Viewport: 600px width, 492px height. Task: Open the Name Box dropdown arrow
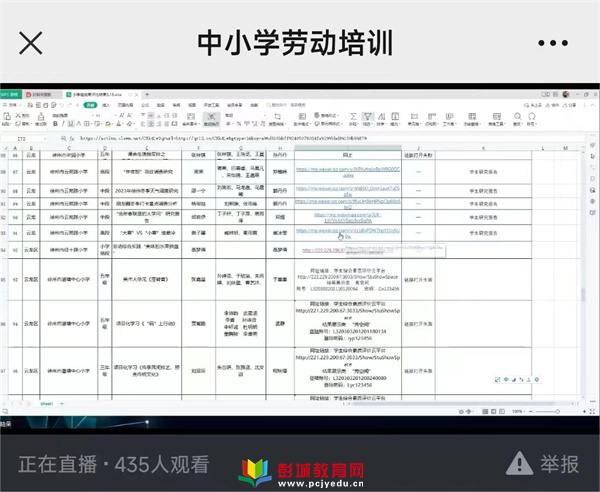coord(45,138)
